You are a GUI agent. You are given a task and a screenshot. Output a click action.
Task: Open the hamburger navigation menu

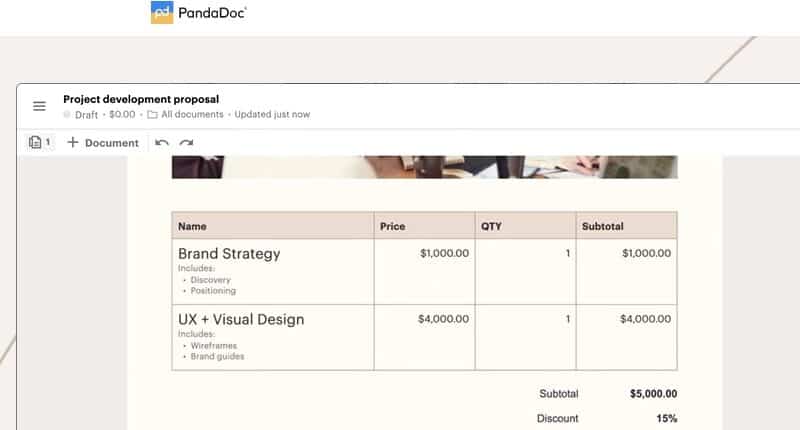(x=39, y=106)
